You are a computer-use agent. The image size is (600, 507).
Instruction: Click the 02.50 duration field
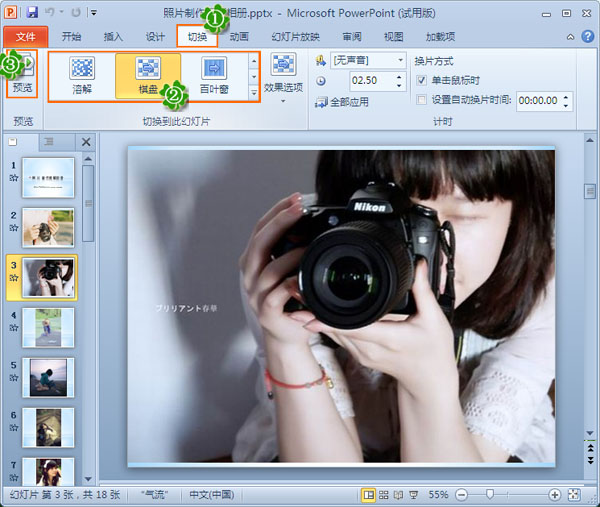[x=372, y=80]
